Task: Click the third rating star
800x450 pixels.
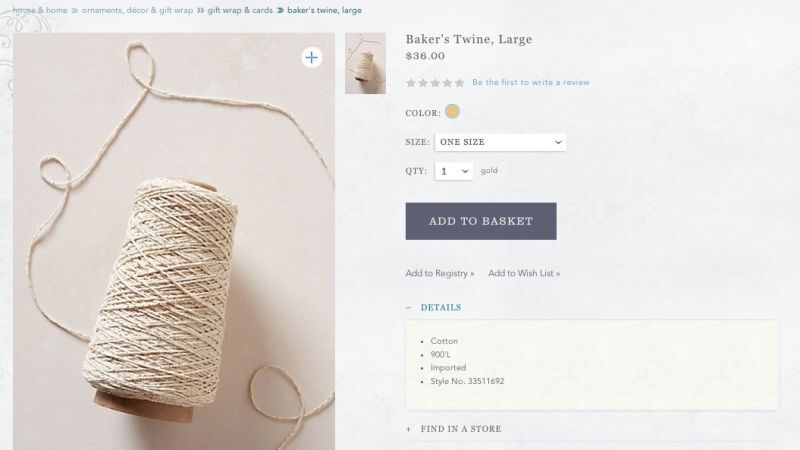Action: point(435,83)
